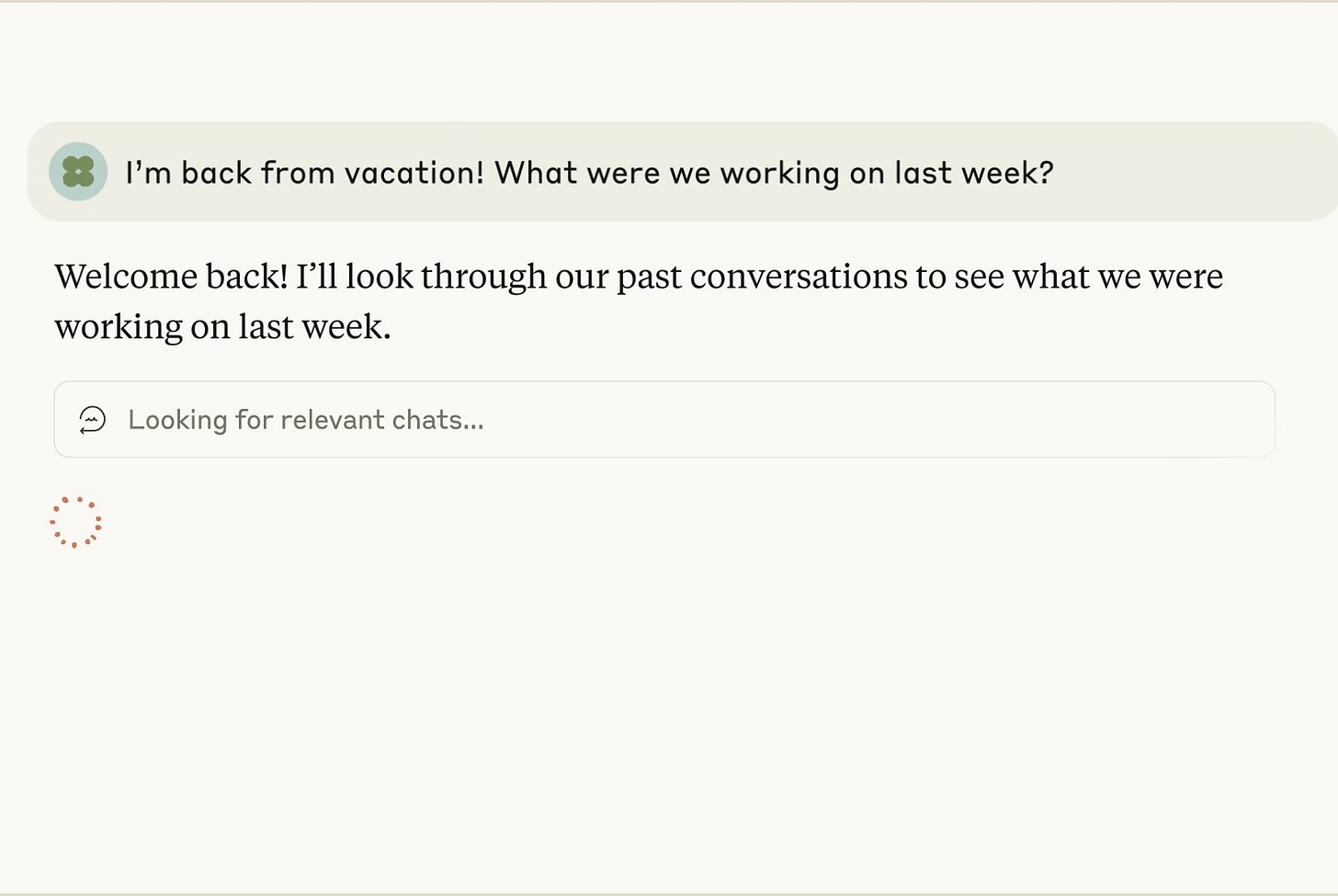Click the 'Looking for relevant chats...' status bar

[663, 419]
